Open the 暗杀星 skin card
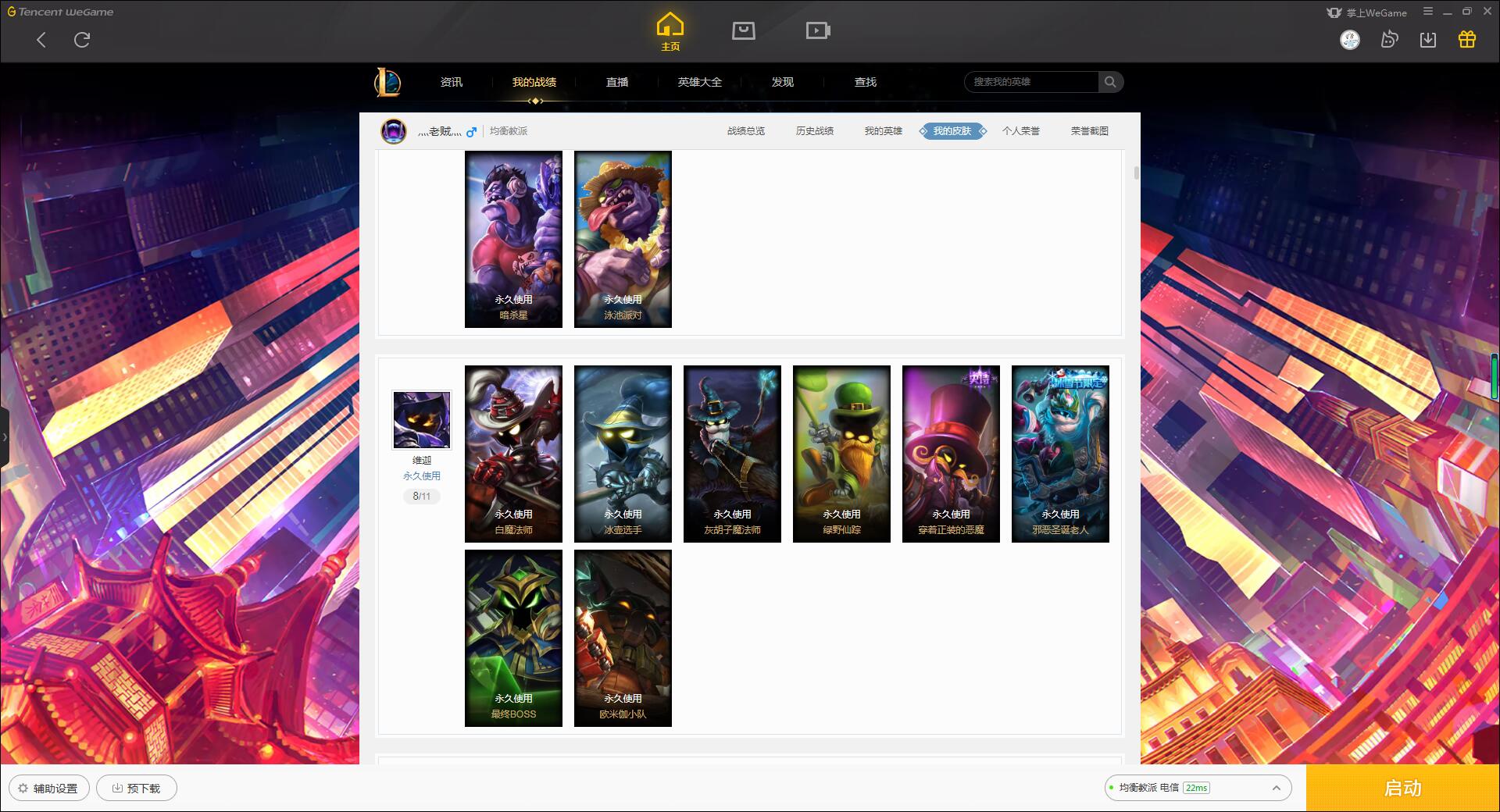This screenshot has width=1500, height=812. (x=513, y=239)
